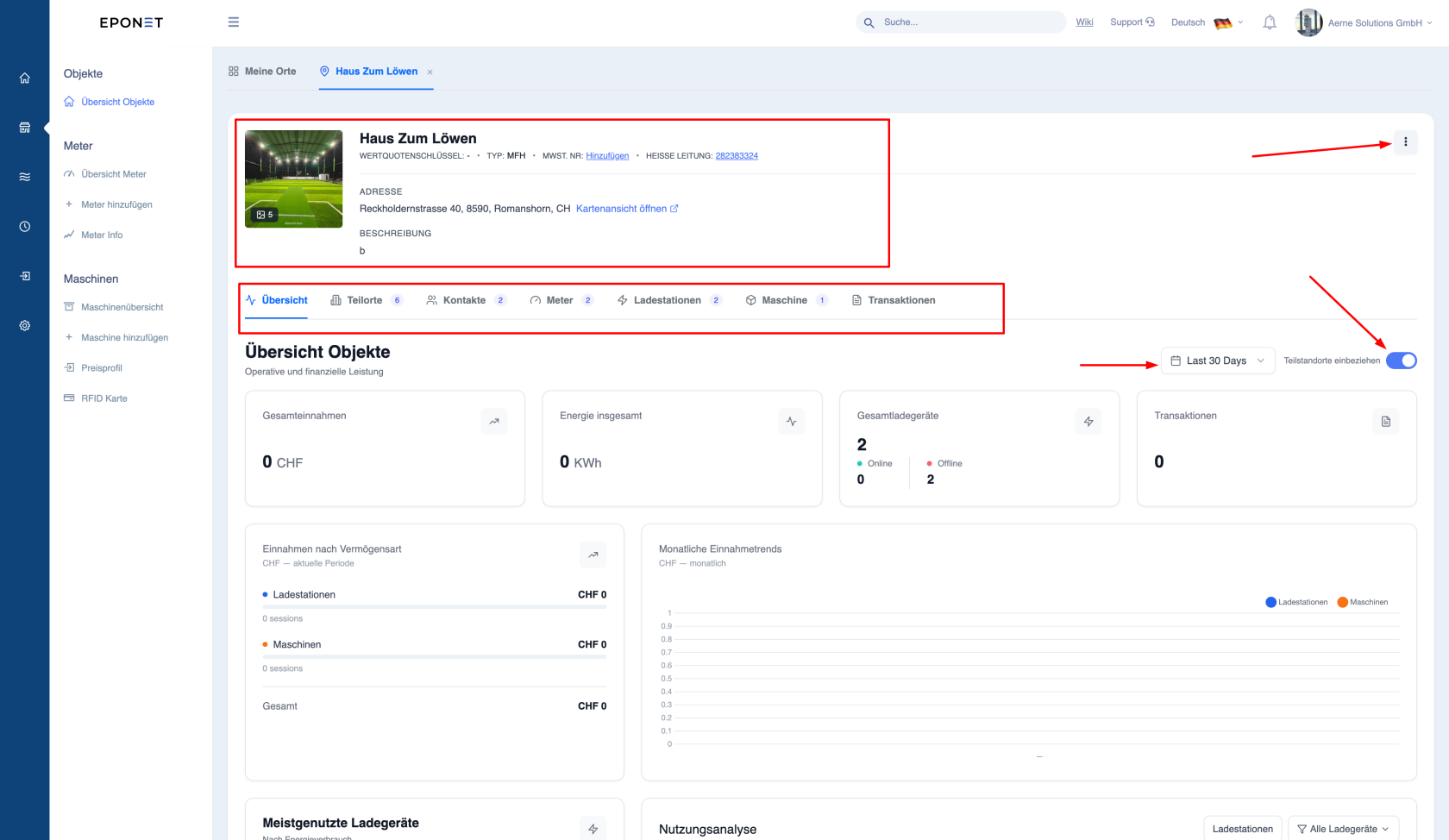Close the Haus Zum Löwen tab

(x=430, y=72)
